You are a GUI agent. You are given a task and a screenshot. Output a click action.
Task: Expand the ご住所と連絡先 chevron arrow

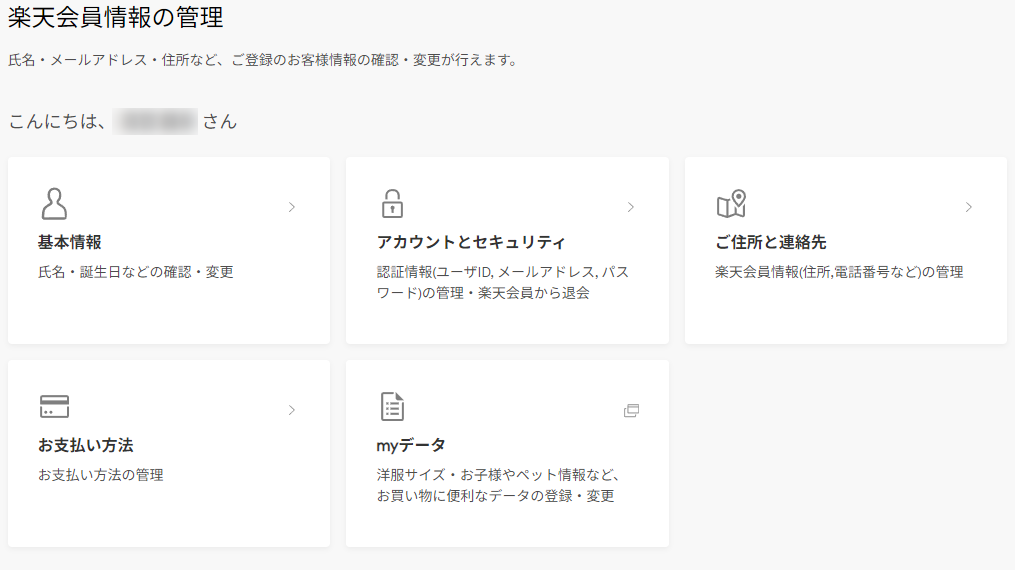[x=969, y=207]
